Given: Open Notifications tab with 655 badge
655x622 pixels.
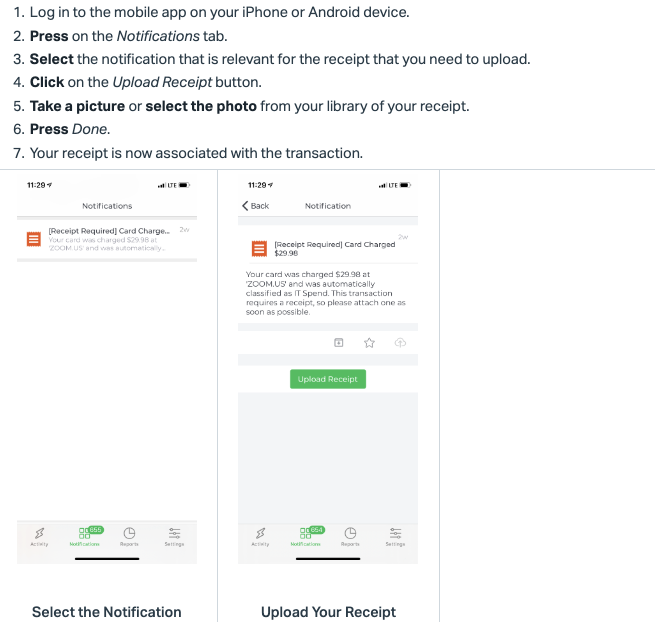Looking at the screenshot, I should click(85, 536).
